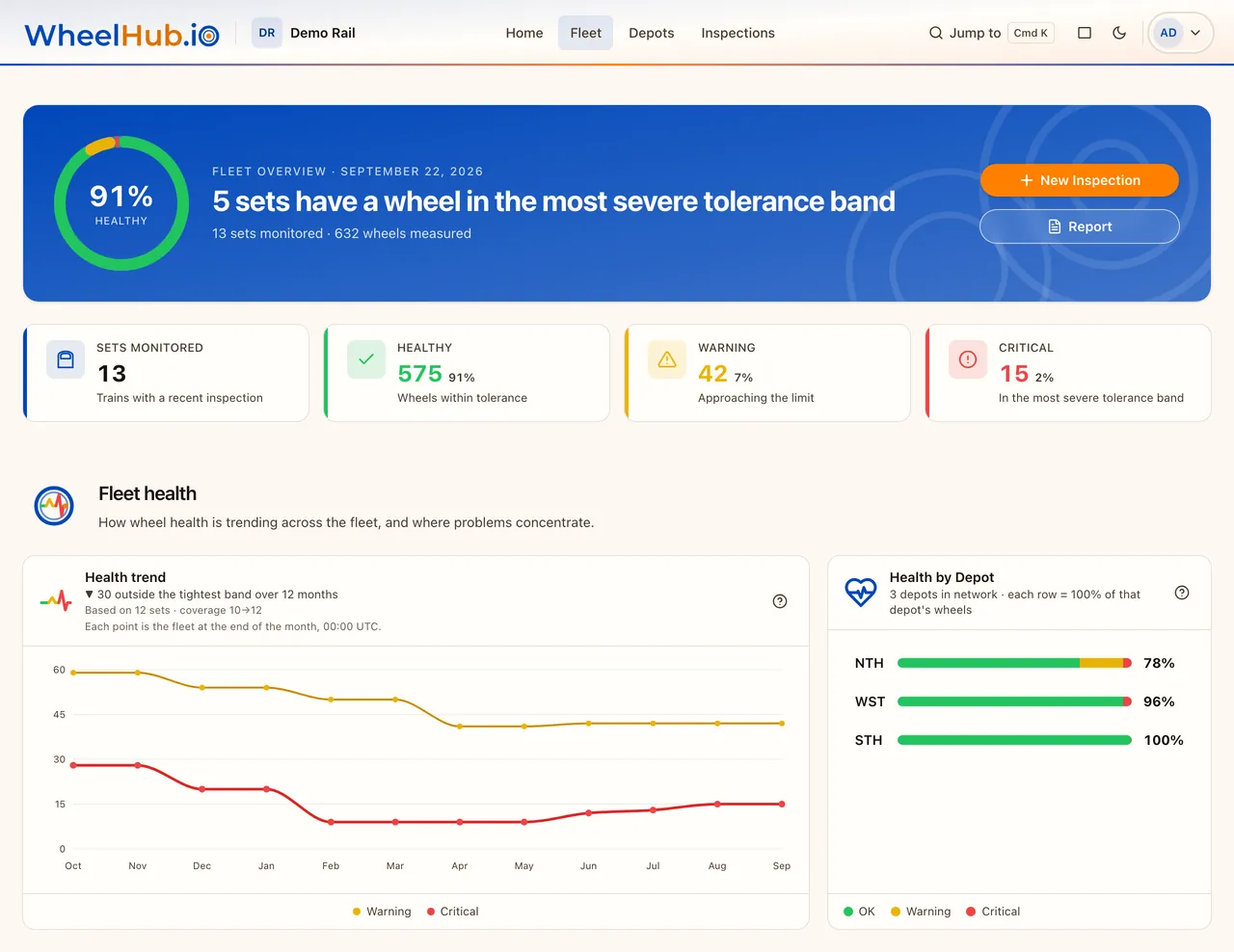Click the WST depot label
1234x952 pixels.
click(870, 701)
